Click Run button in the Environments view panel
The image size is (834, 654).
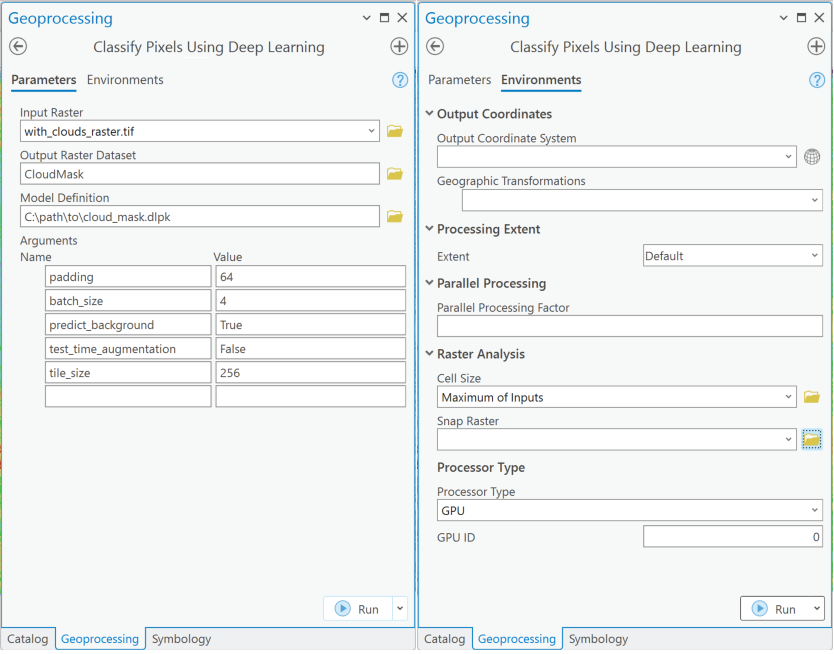click(776, 609)
